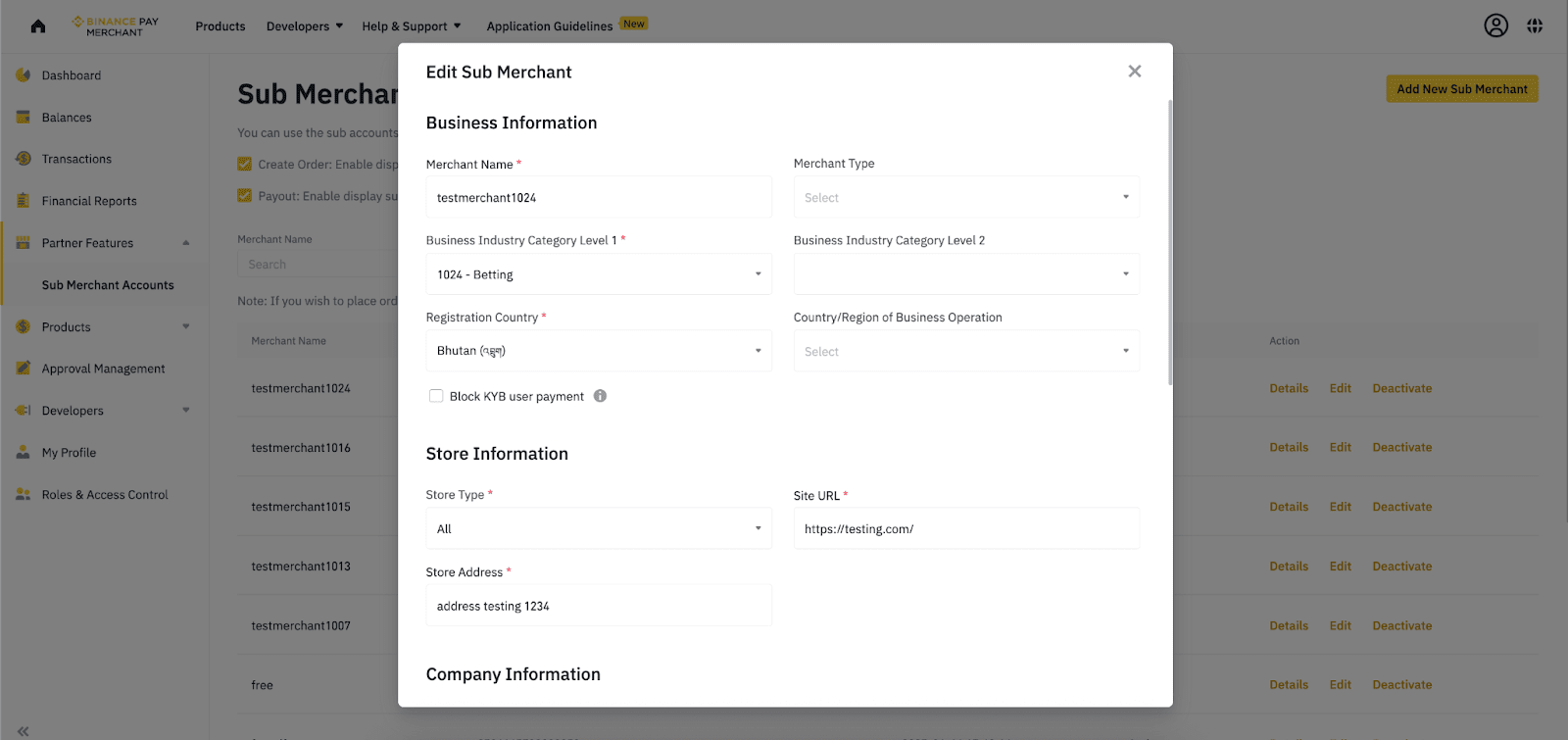Close the Edit Sub Merchant dialog
Viewport: 1568px width, 740px height.
coord(1135,72)
